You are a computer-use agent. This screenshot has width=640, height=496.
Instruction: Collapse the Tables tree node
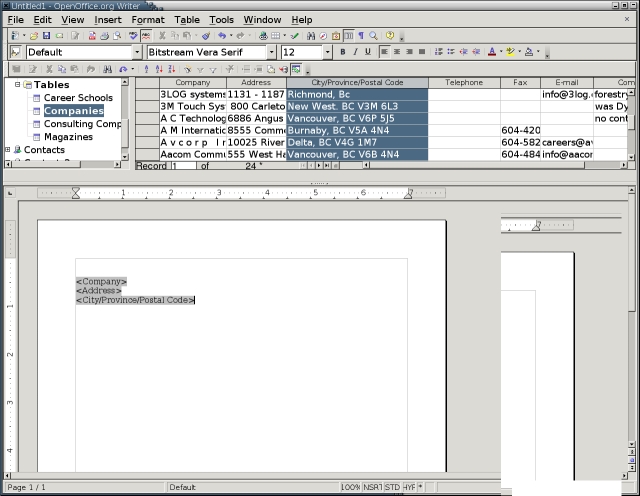pyautogui.click(x=17, y=85)
